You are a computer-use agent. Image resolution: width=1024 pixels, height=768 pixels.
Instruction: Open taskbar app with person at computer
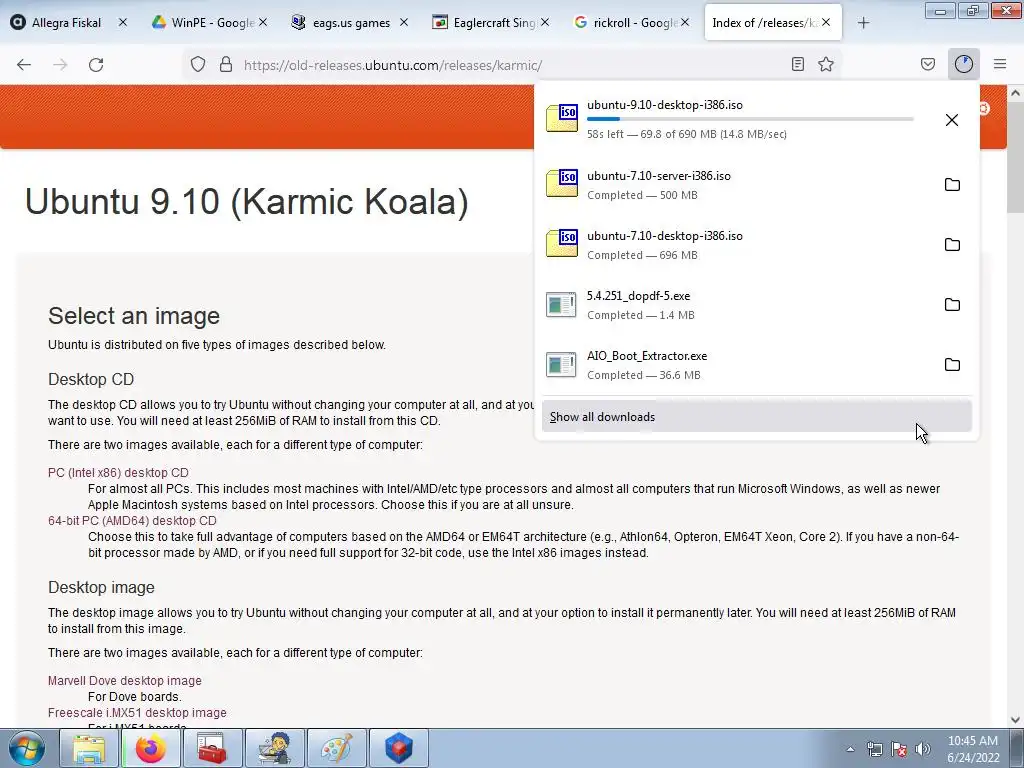[275, 748]
